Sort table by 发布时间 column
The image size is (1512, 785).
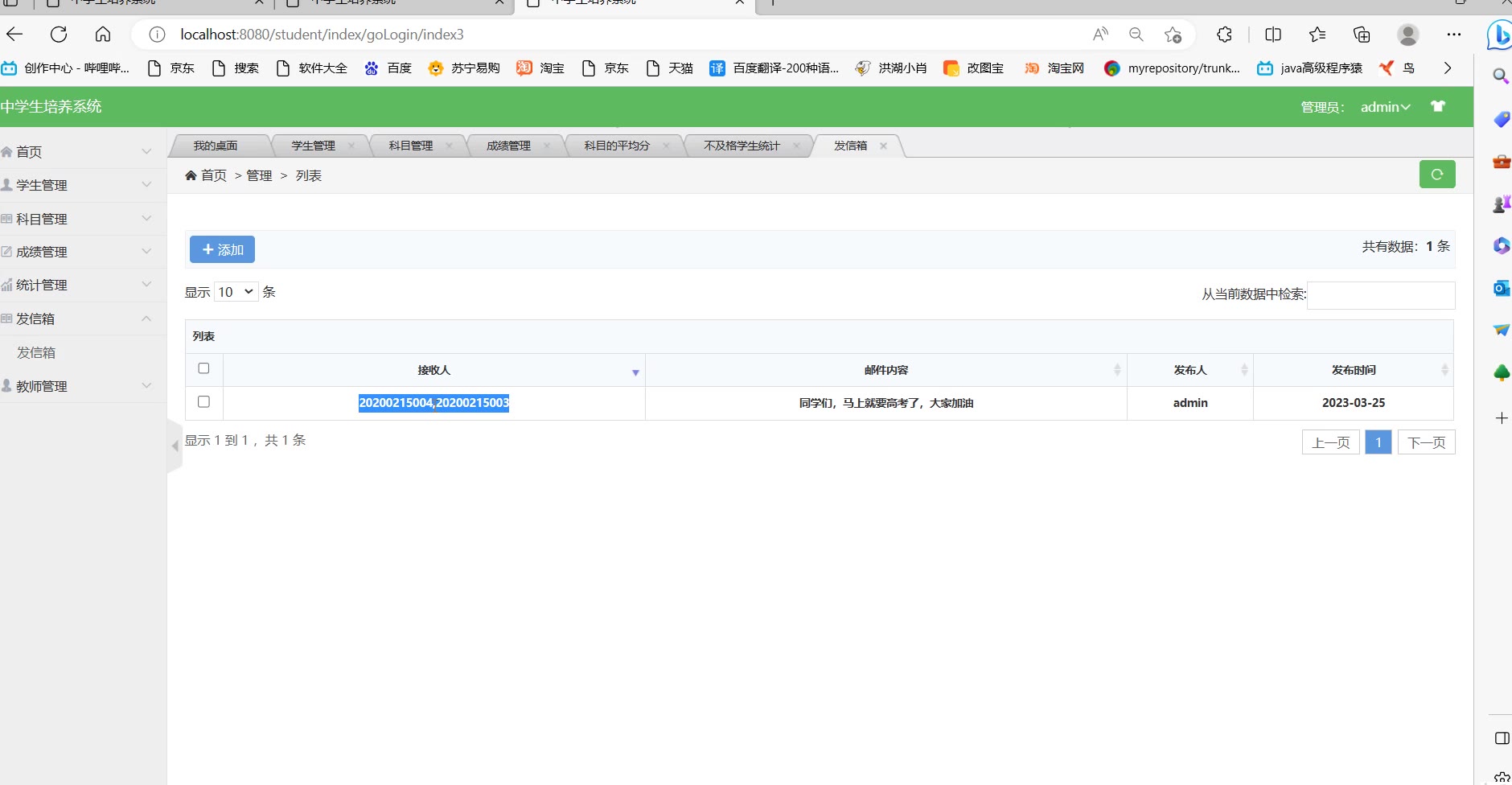(x=1354, y=370)
